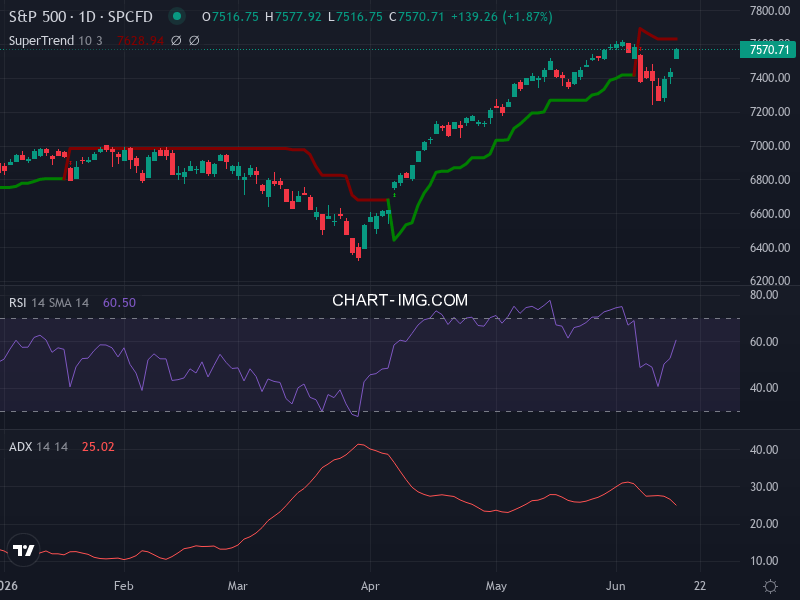The width and height of the screenshot is (800, 600).
Task: Click the RSI 60.00 scale label
Action: pyautogui.click(x=764, y=342)
